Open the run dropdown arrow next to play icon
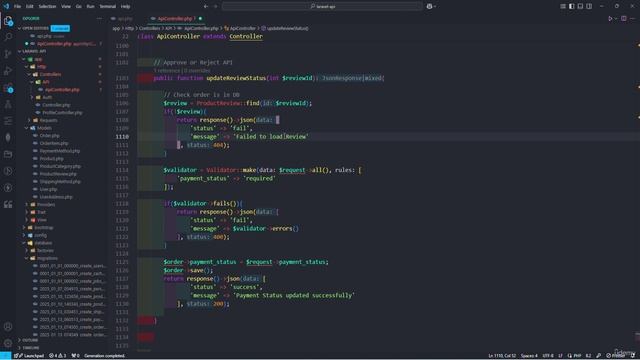Viewport: 640px width, 360px height. click(x=616, y=18)
